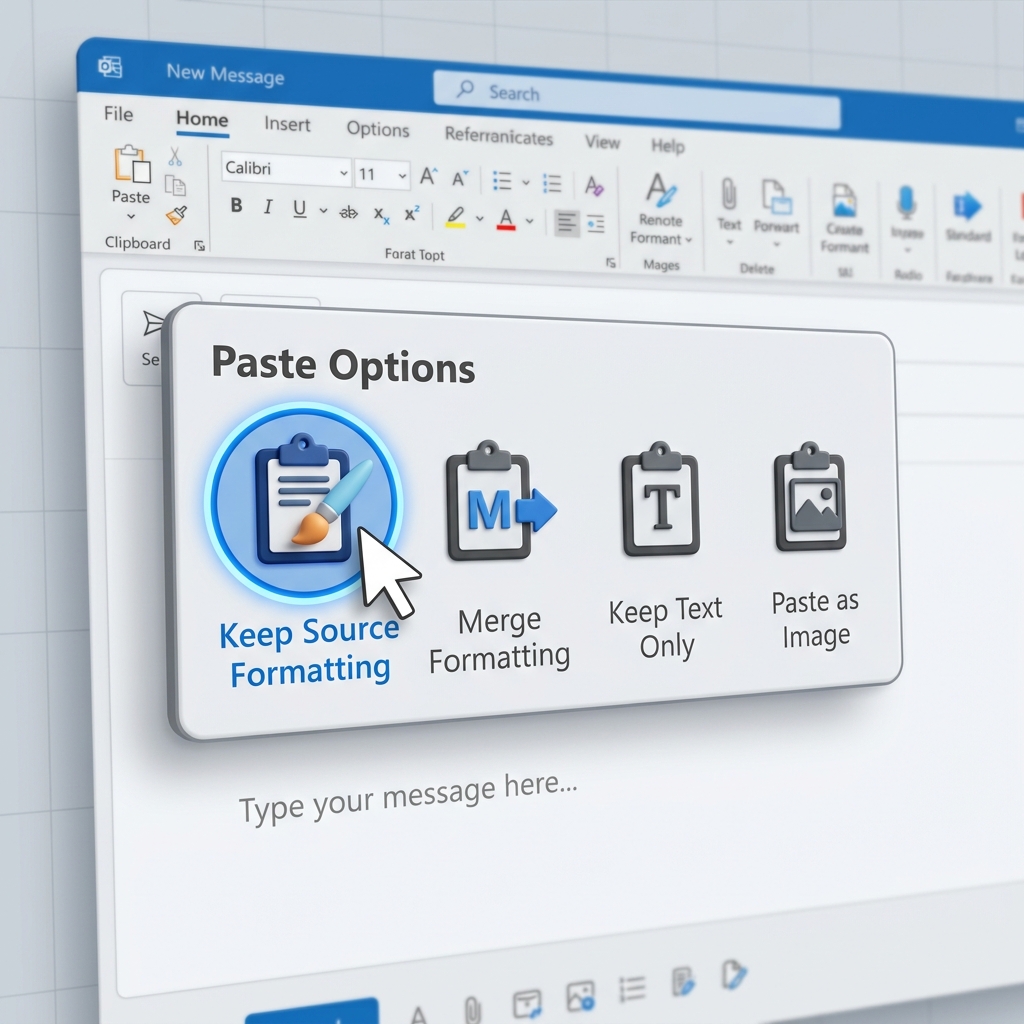Expand the Paste button dropdown arrow
1024x1024 pixels.
[130, 216]
